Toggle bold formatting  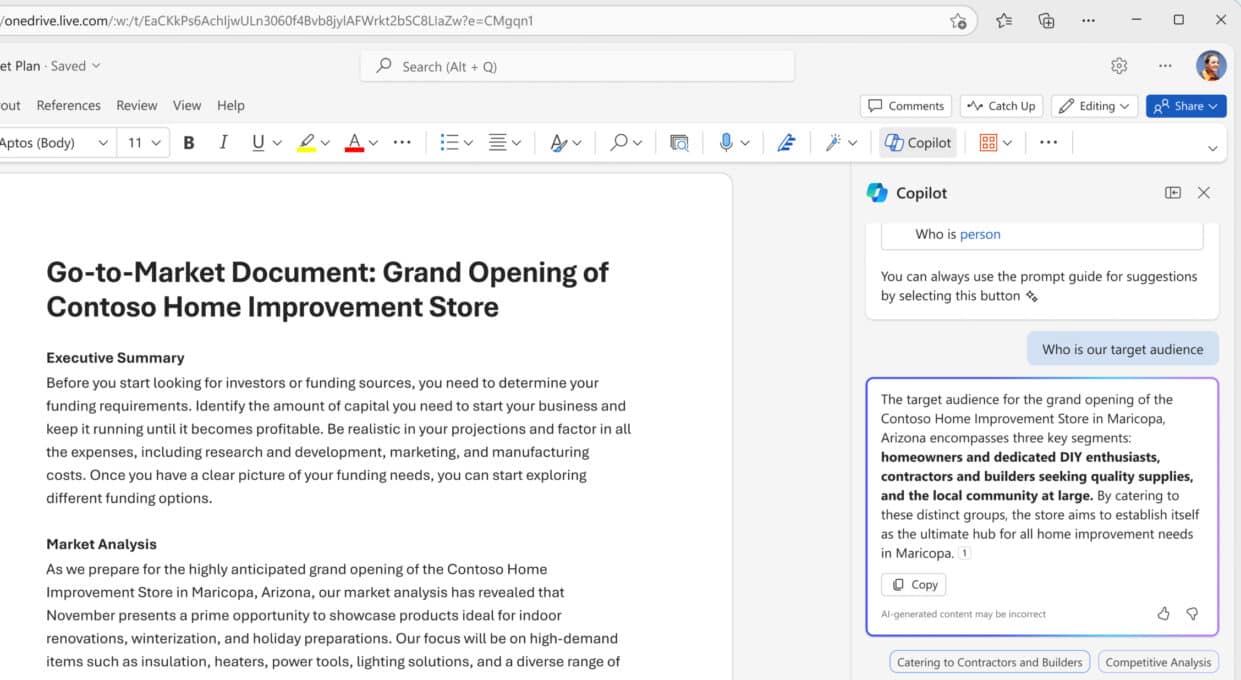189,143
